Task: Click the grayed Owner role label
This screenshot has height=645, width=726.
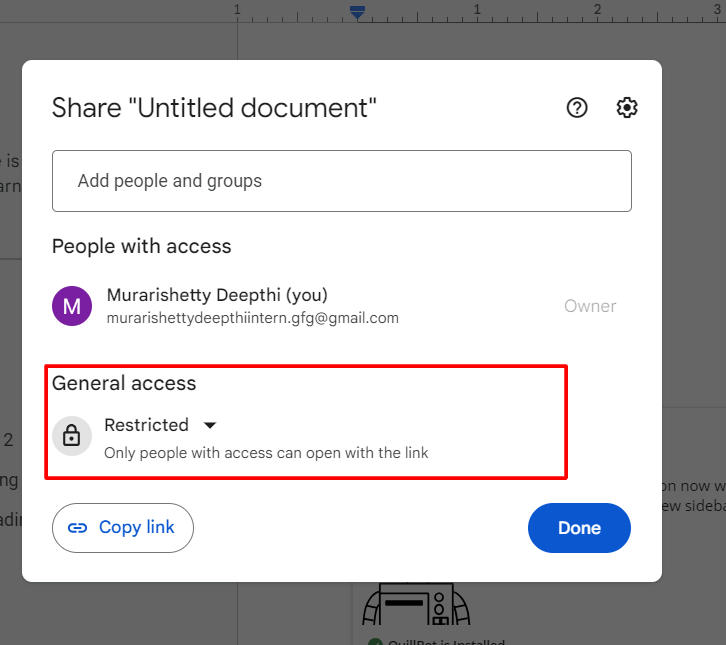Action: 590,306
